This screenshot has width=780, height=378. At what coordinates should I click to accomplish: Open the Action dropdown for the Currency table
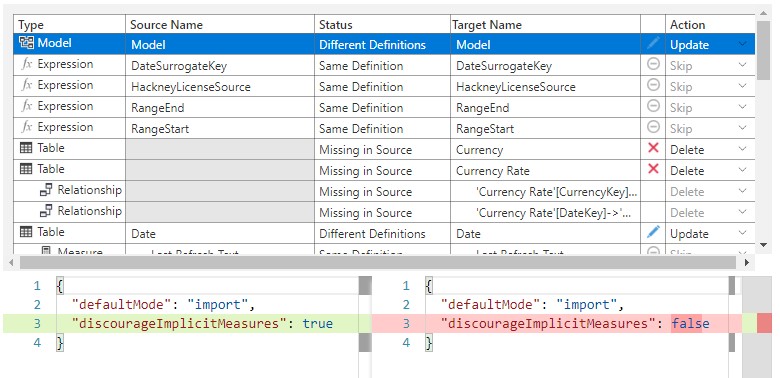743,149
